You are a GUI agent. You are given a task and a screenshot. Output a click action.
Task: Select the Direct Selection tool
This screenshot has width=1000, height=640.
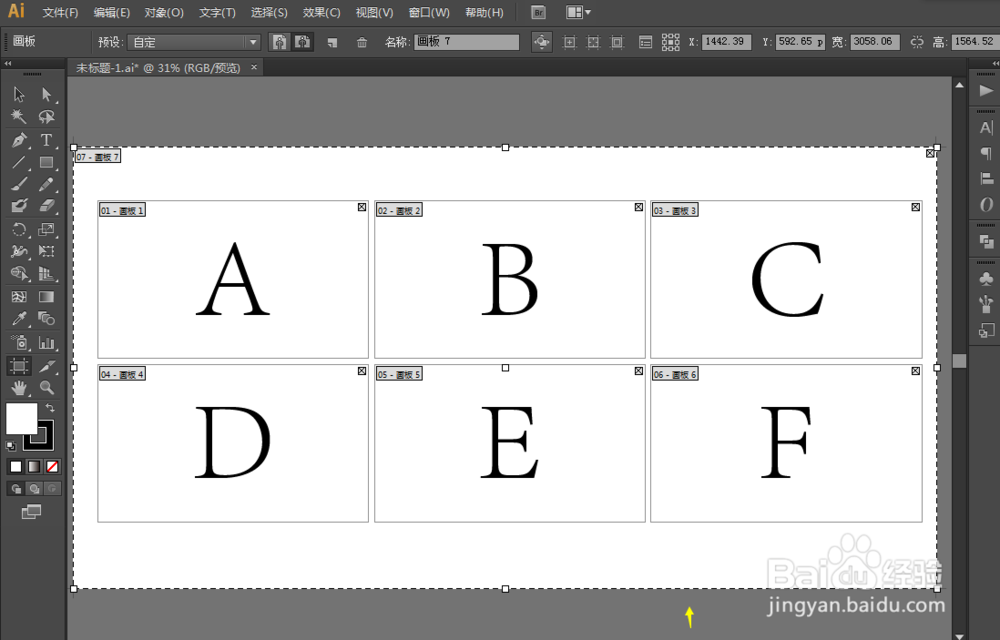click(46, 94)
